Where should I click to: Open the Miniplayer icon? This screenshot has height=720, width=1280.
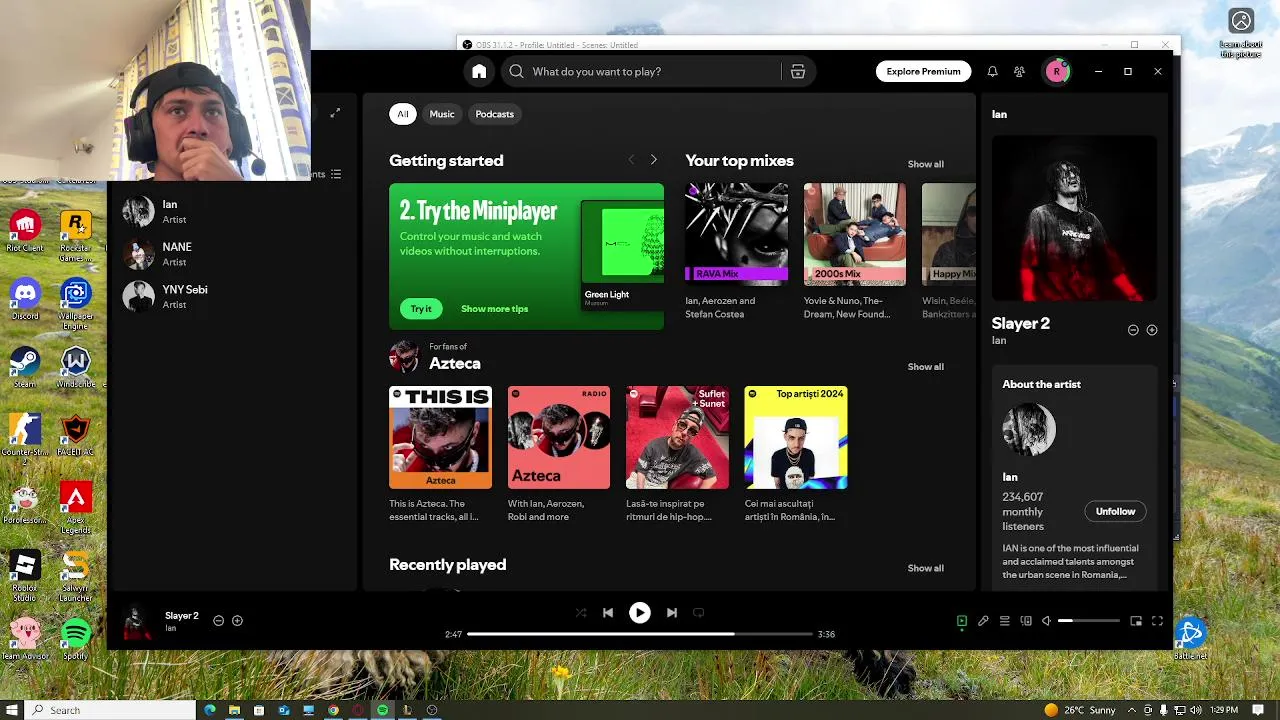(1136, 621)
